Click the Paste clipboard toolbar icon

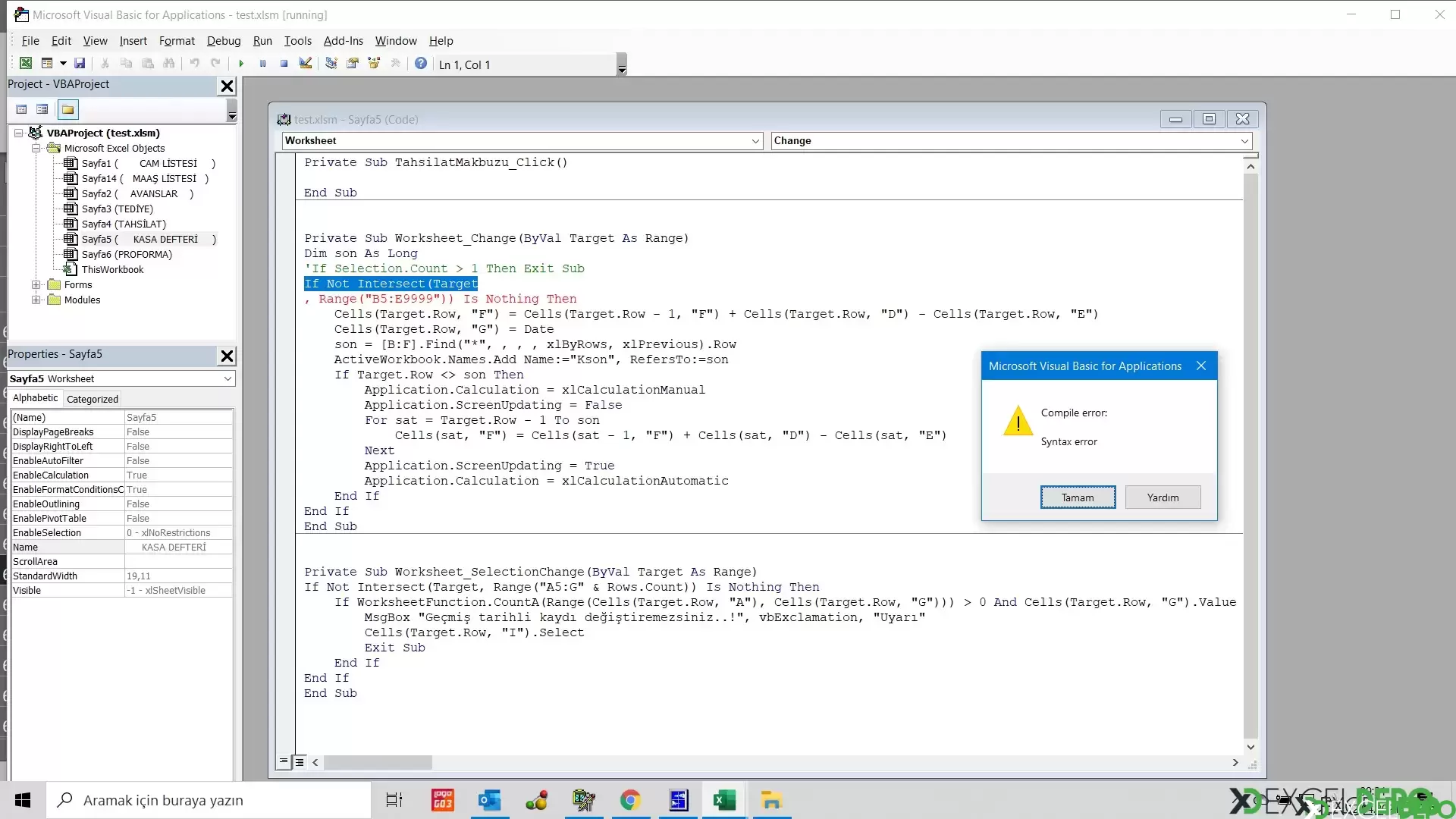(x=148, y=64)
